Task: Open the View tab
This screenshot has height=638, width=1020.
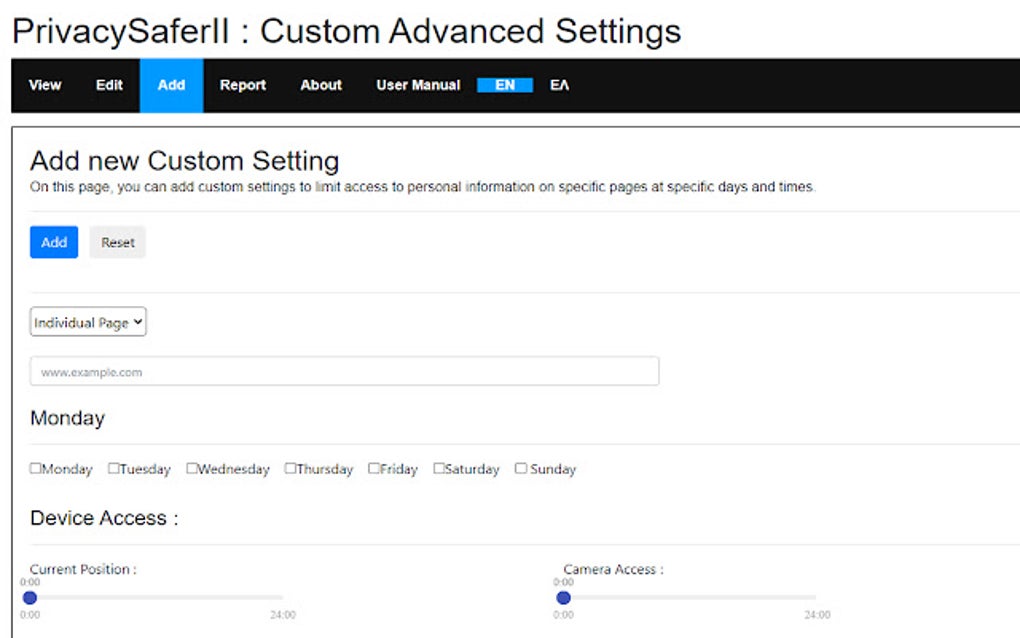Action: 45,85
